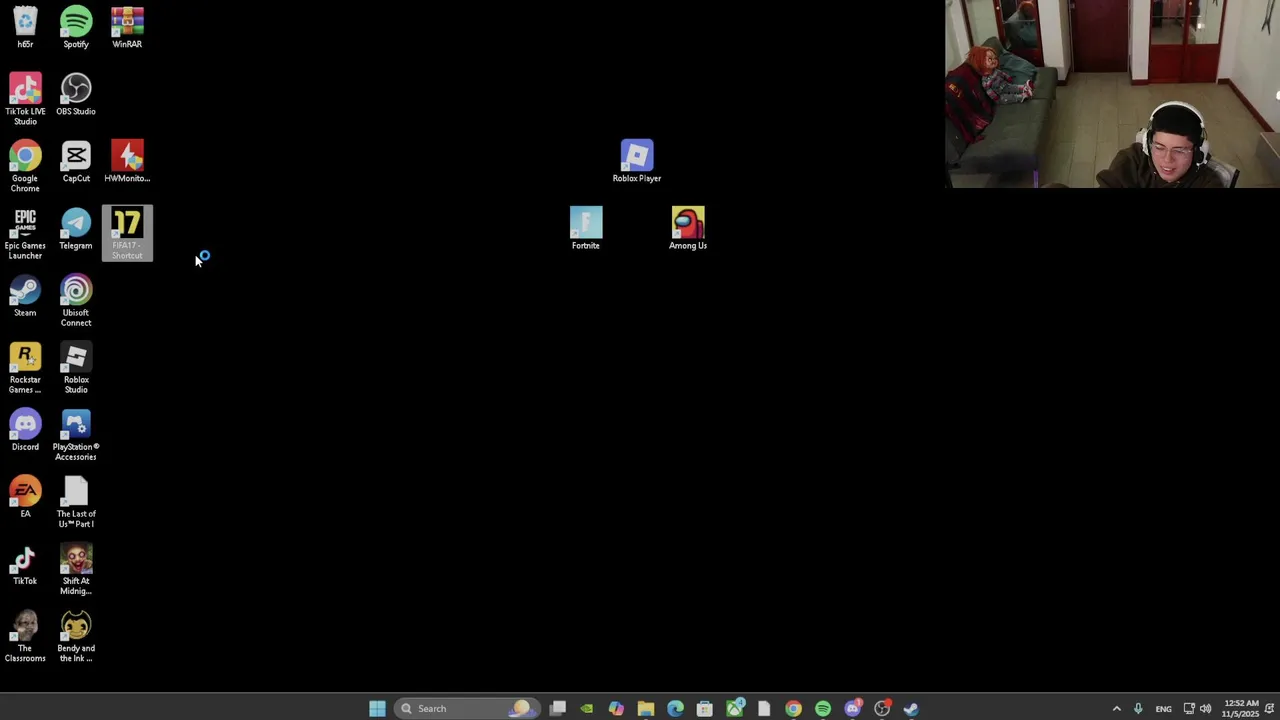Viewport: 1280px width, 720px height.
Task: Select the WinRAR desktop icon
Action: [x=127, y=28]
